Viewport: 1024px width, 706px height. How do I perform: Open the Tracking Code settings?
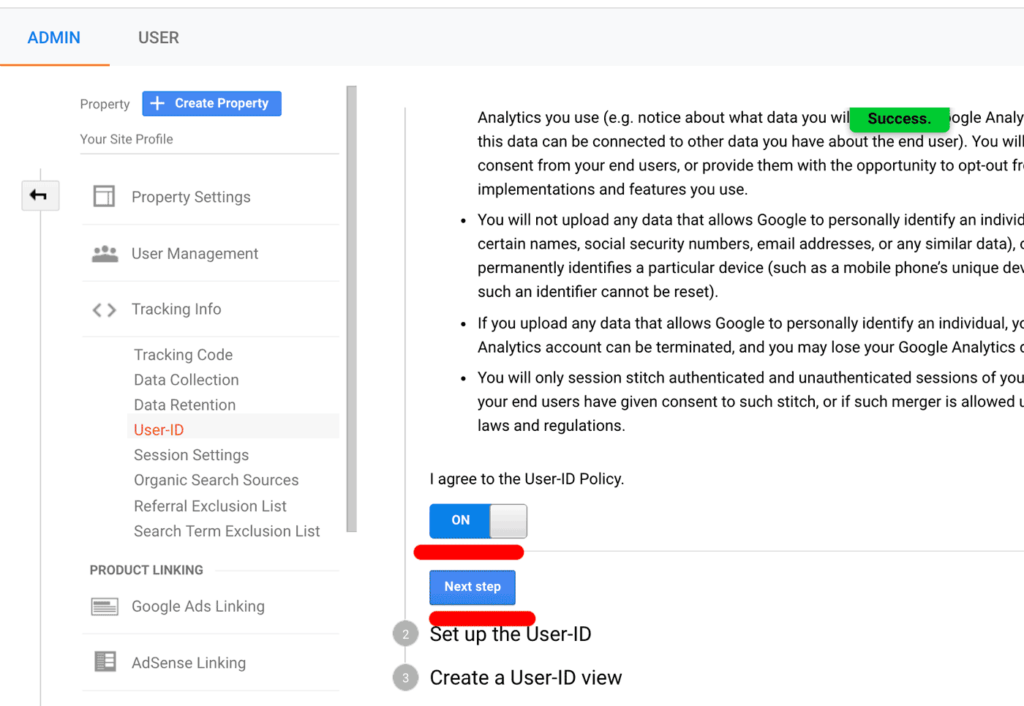[183, 354]
